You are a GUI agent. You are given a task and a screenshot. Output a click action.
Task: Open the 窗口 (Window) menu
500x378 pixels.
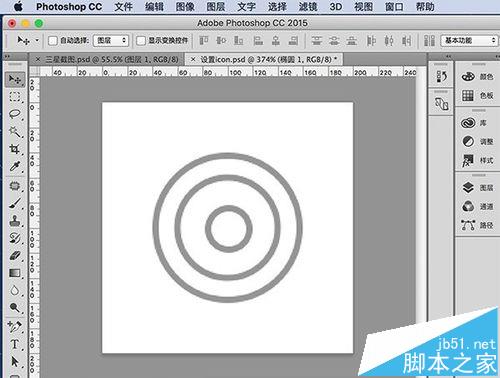point(394,7)
